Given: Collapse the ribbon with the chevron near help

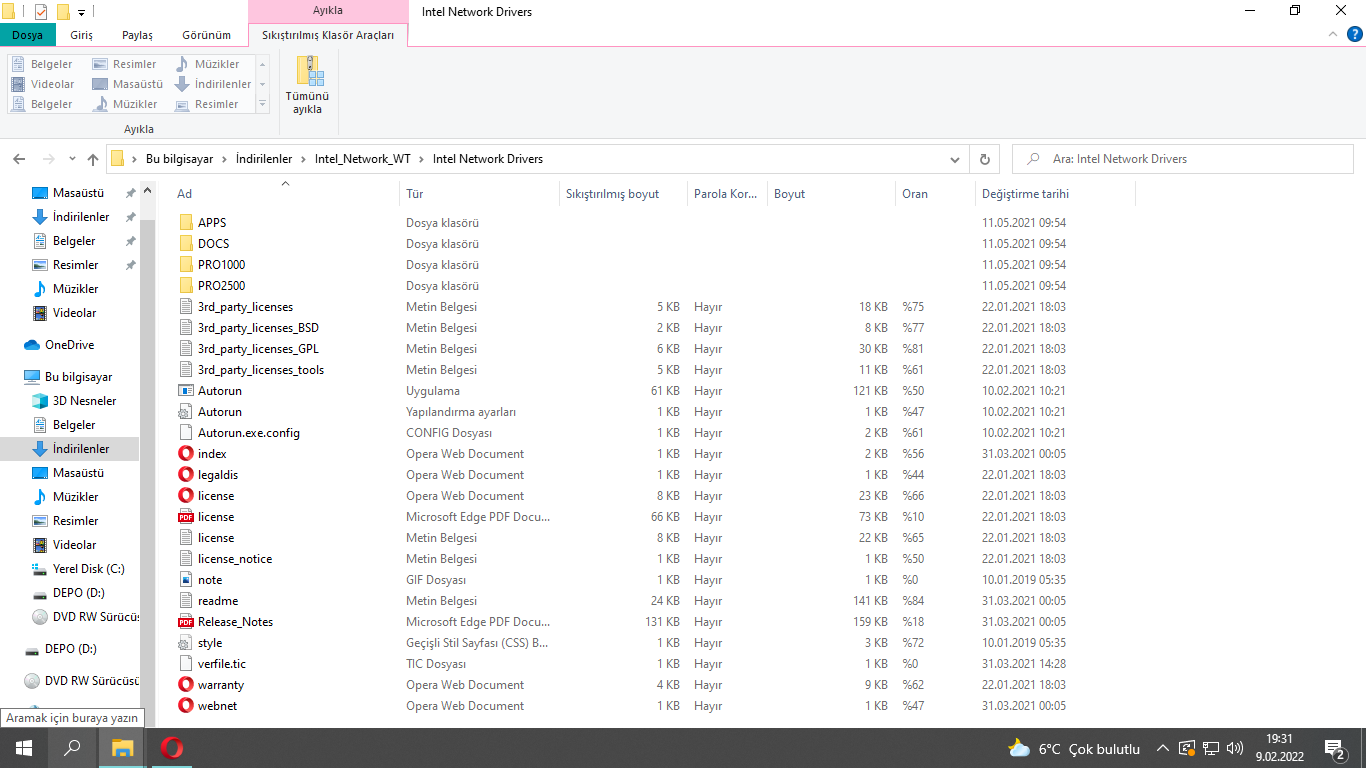Looking at the screenshot, I should coord(1332,34).
